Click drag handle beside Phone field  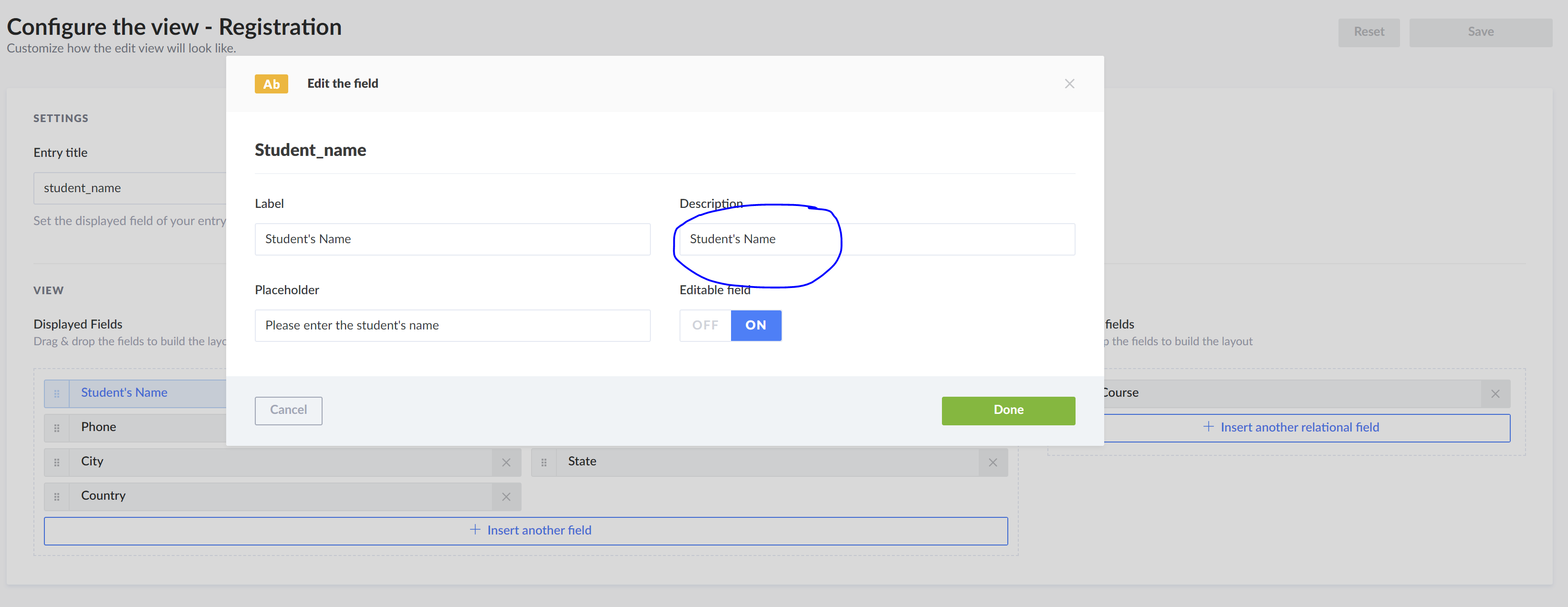(56, 428)
